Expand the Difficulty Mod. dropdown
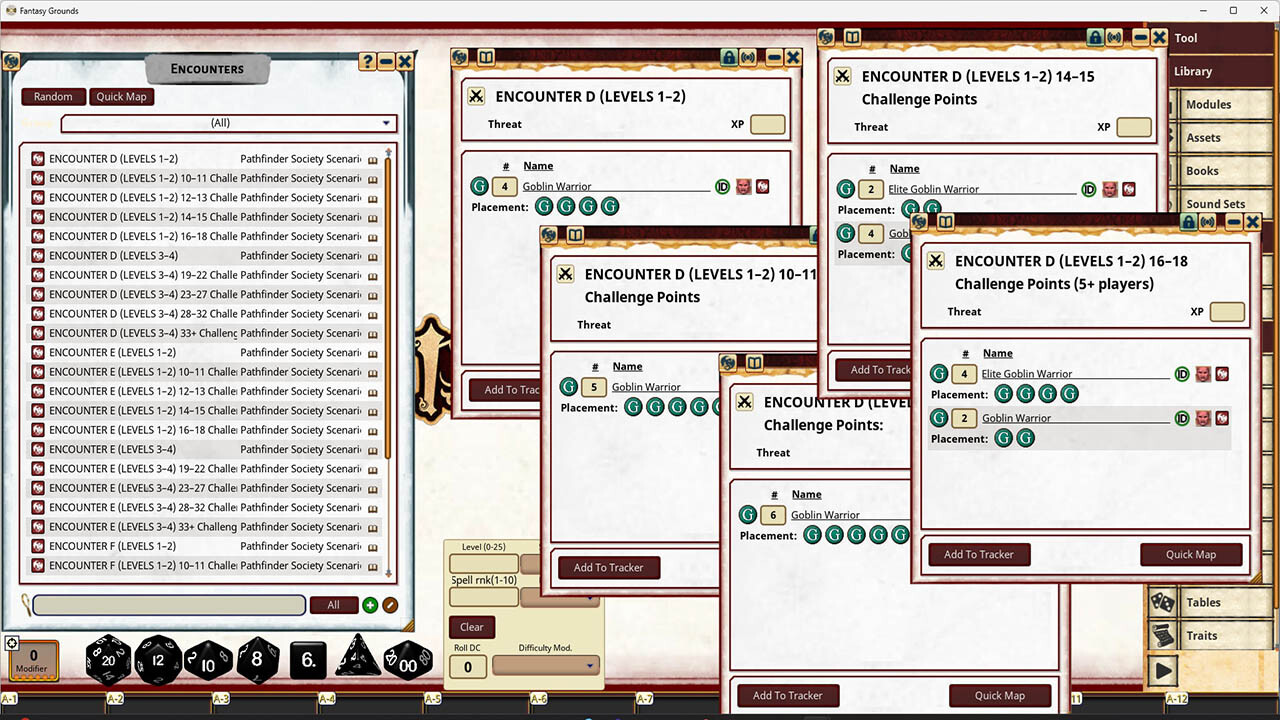Viewport: 1280px width, 720px height. coord(546,666)
